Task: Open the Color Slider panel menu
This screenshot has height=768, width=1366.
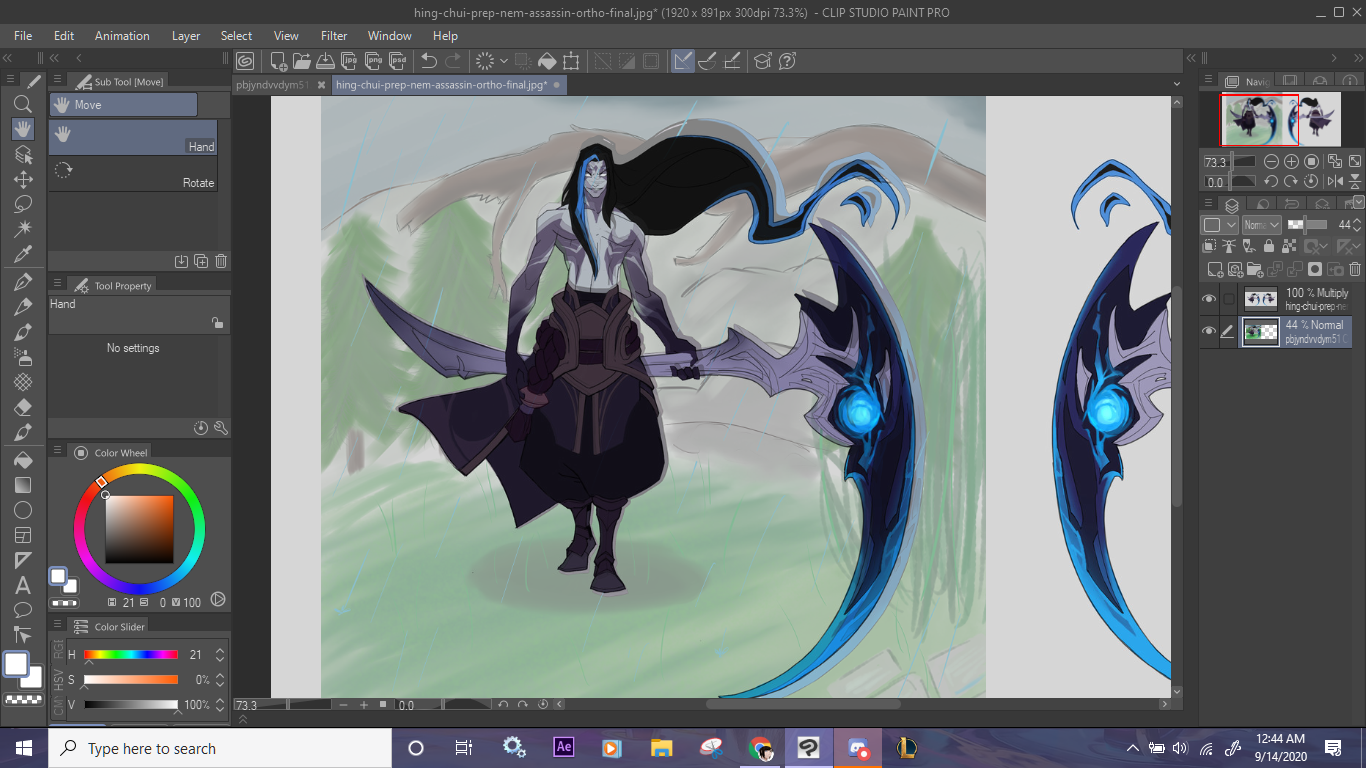Action: coord(57,626)
